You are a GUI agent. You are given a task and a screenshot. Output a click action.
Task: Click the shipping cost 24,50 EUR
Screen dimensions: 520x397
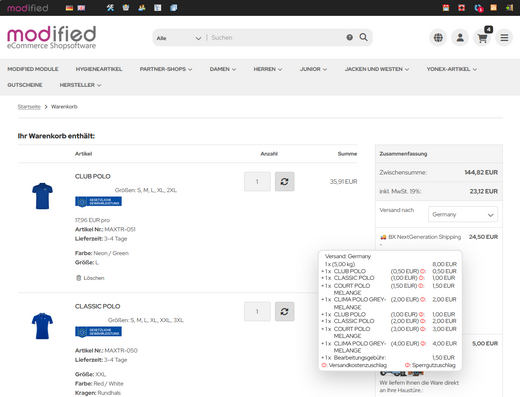483,237
